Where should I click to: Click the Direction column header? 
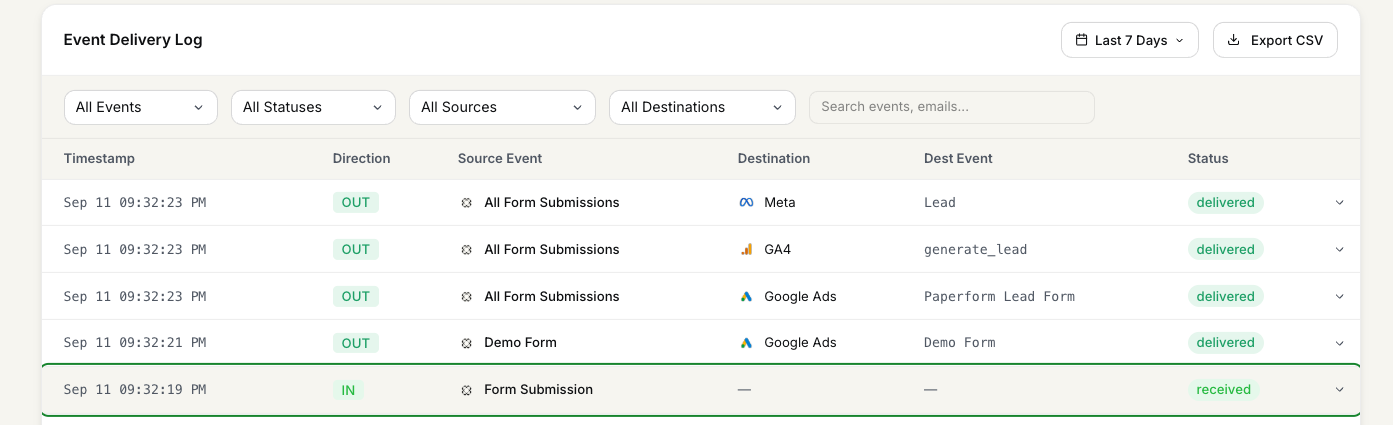coord(362,158)
